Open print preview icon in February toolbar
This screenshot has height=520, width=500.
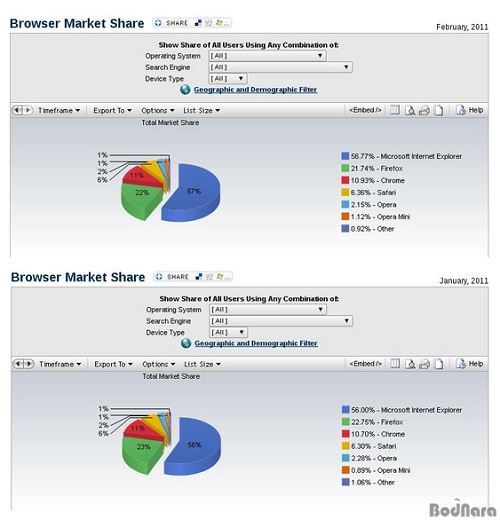pyautogui.click(x=410, y=110)
